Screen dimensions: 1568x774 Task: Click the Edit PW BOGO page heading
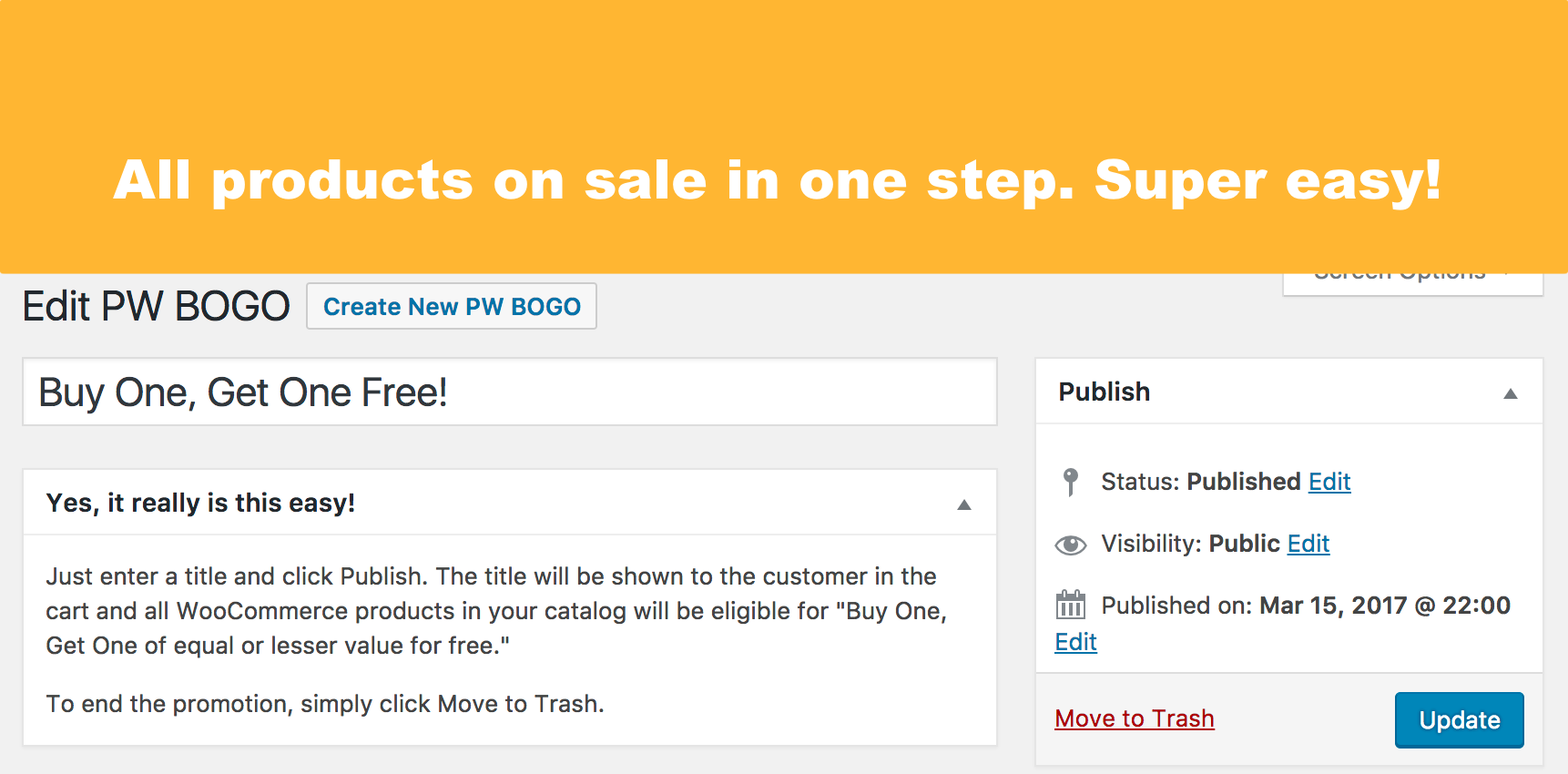[156, 306]
